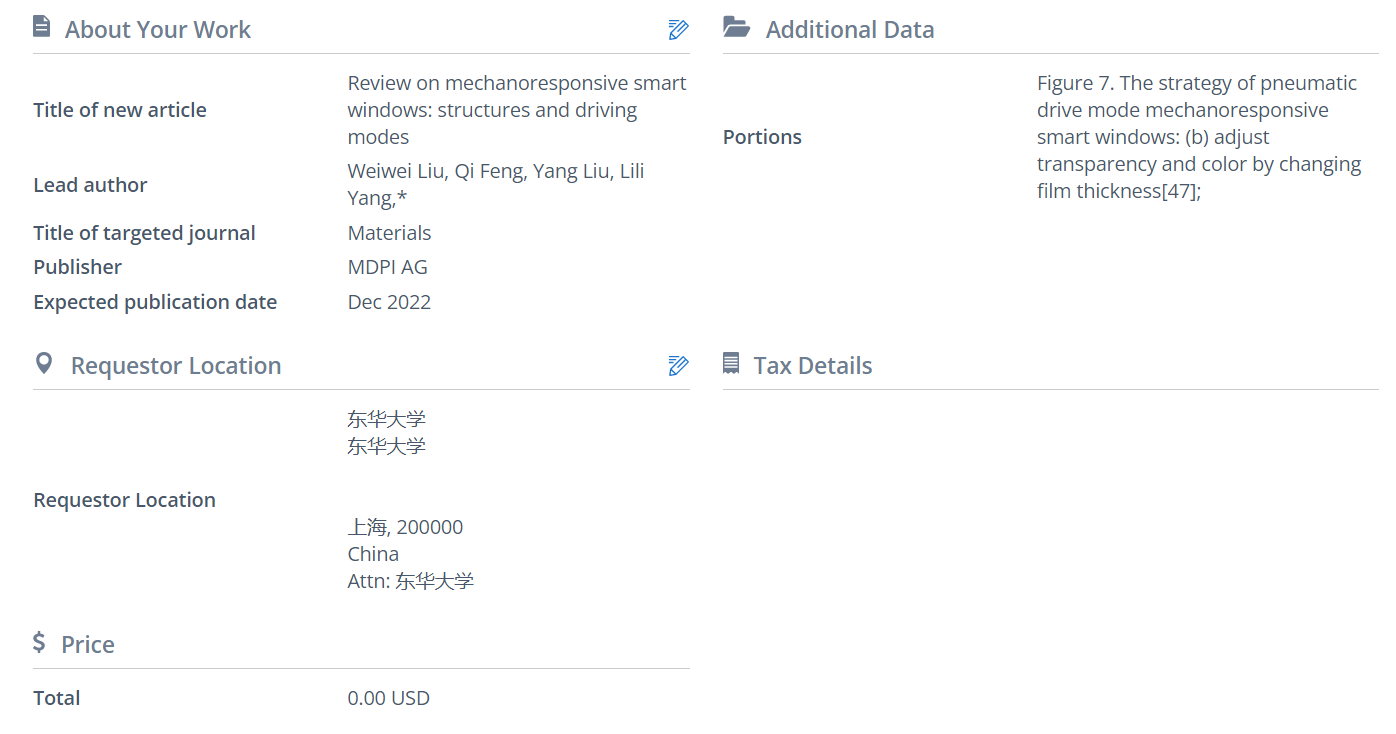
Task: Edit the Requestor Location section
Action: (x=678, y=366)
